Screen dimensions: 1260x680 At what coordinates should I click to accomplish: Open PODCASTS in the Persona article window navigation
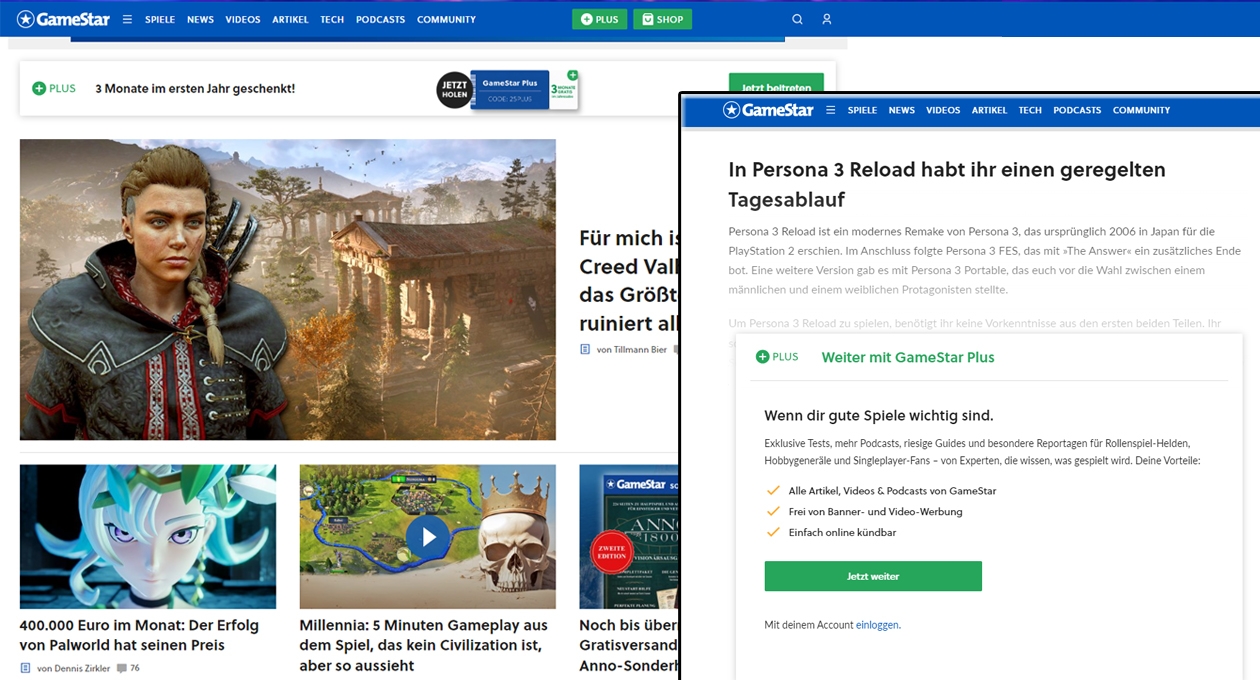[1077, 111]
